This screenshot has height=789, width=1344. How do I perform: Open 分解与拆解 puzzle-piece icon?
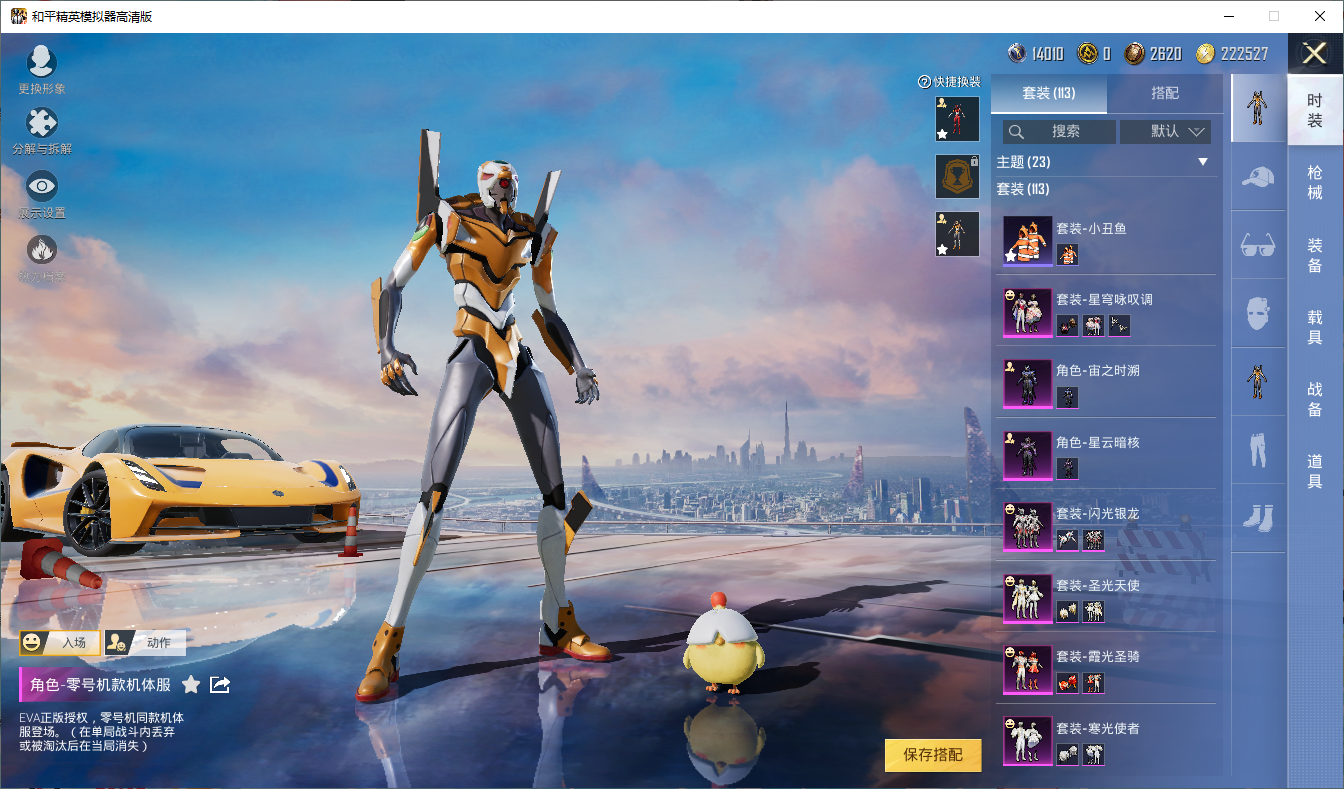point(42,123)
